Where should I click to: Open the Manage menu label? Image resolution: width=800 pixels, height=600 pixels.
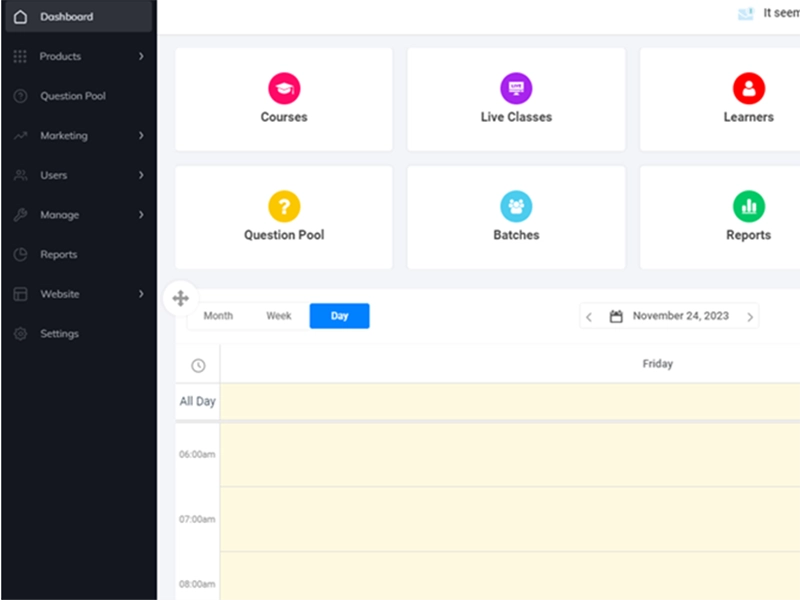(60, 215)
